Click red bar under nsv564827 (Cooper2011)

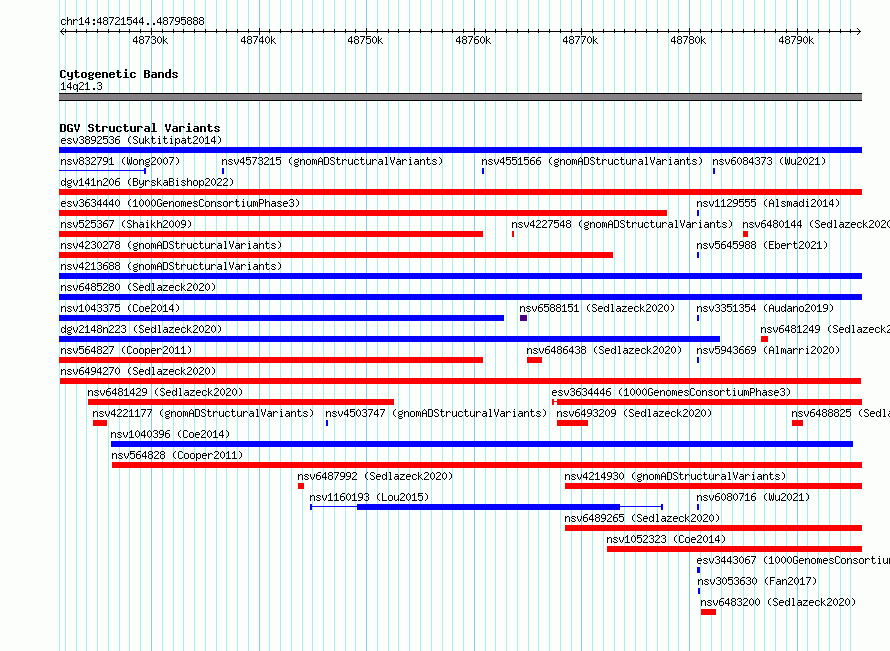point(271,360)
